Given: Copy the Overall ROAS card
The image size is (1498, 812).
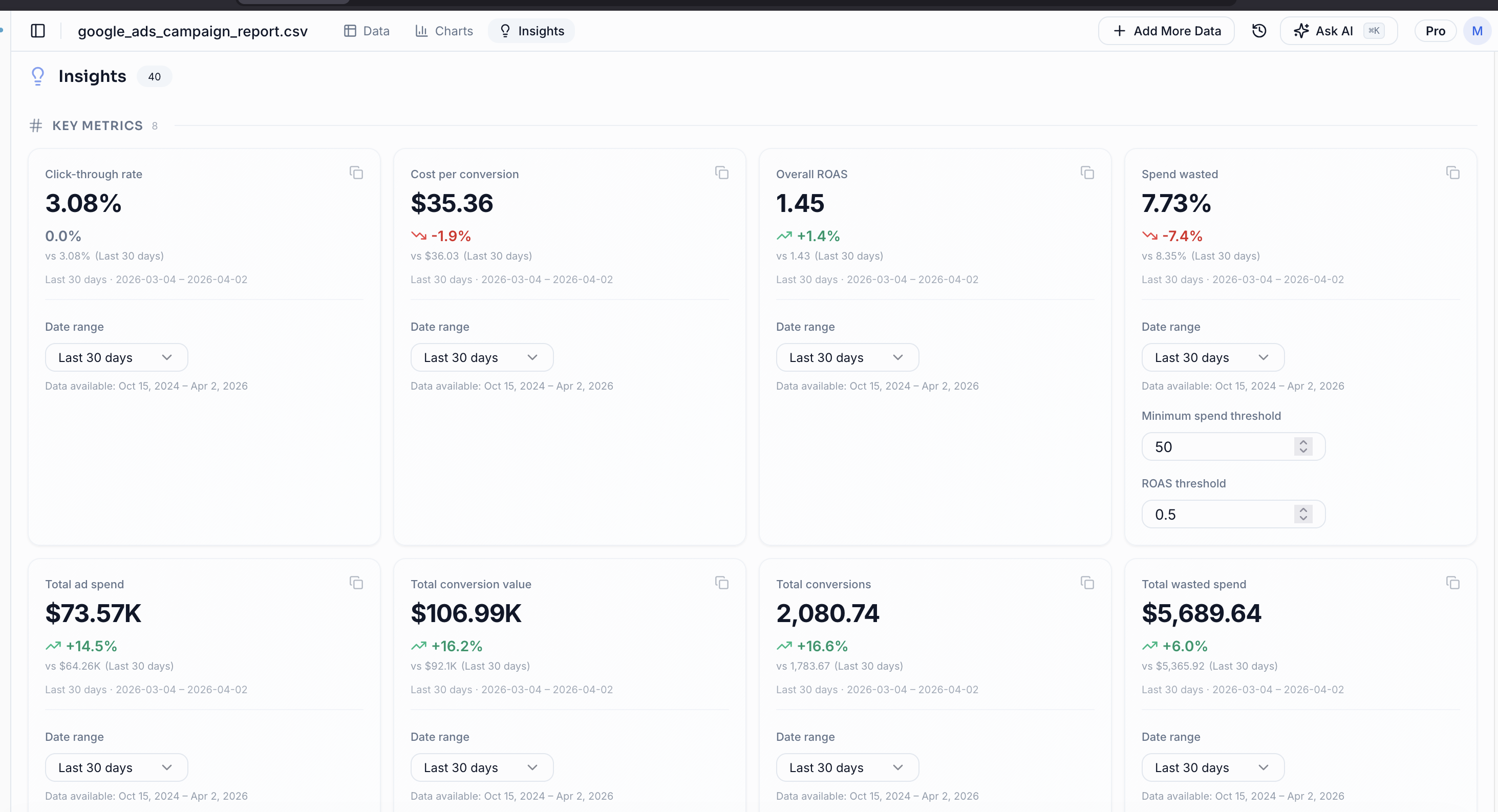Looking at the screenshot, I should pyautogui.click(x=1087, y=172).
